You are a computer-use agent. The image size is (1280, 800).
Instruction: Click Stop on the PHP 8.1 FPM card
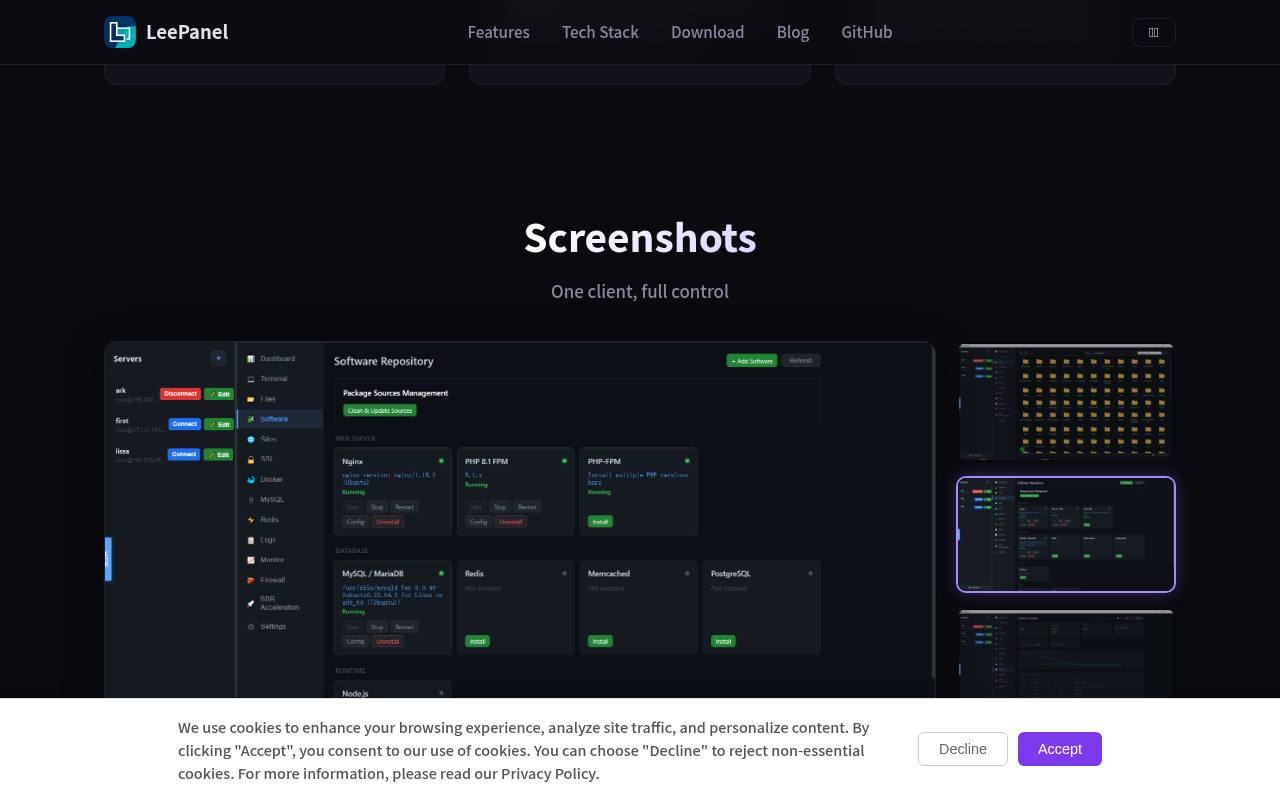pyautogui.click(x=500, y=507)
